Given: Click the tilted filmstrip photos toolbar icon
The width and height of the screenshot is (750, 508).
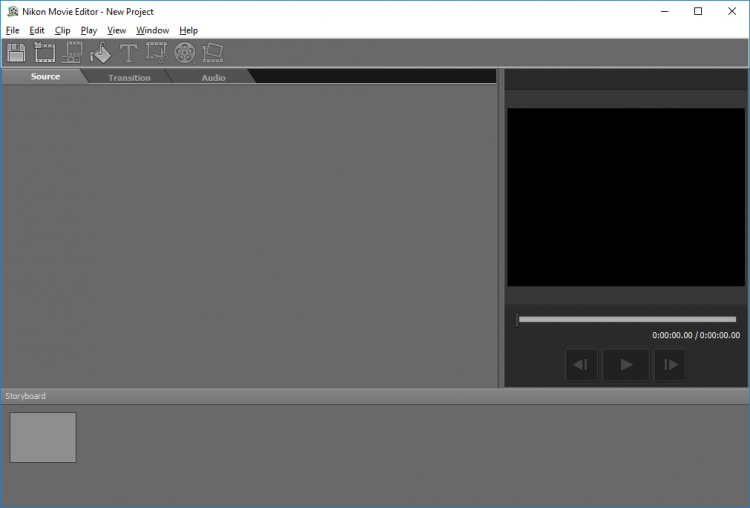Looking at the screenshot, I should 213,53.
